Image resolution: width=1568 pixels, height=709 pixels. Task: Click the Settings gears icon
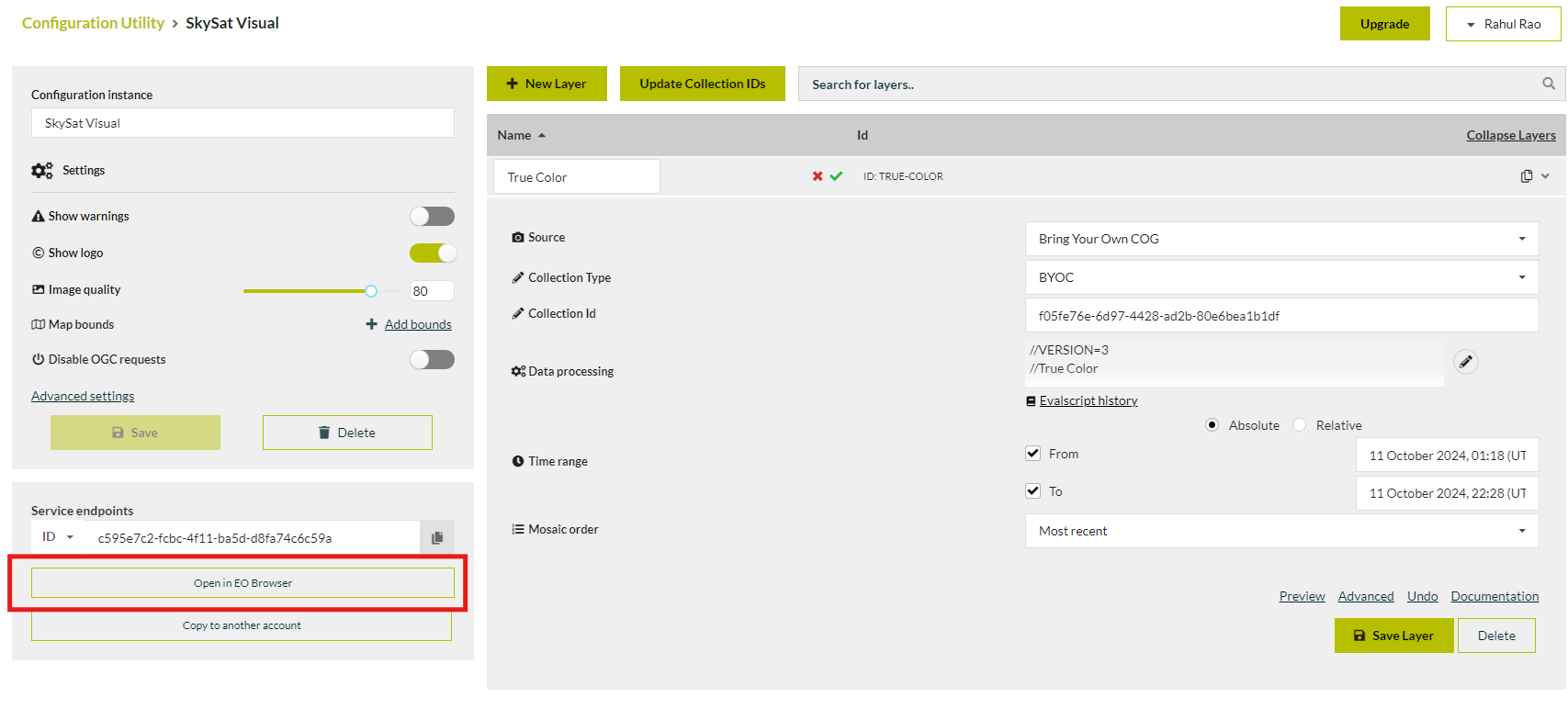click(42, 170)
